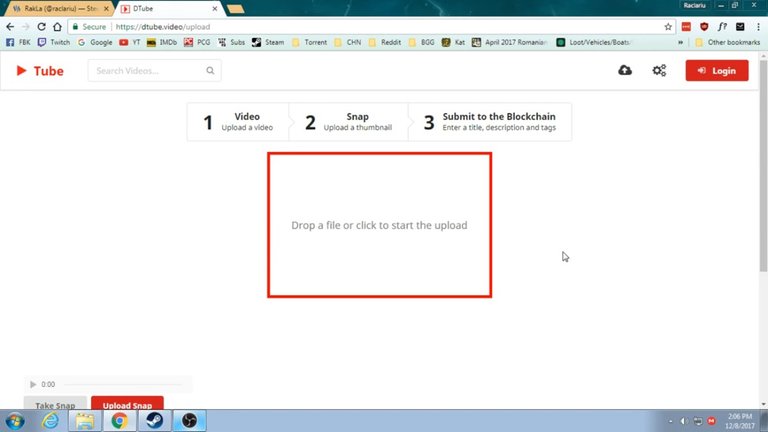
Task: Play the video preview
Action: [33, 384]
